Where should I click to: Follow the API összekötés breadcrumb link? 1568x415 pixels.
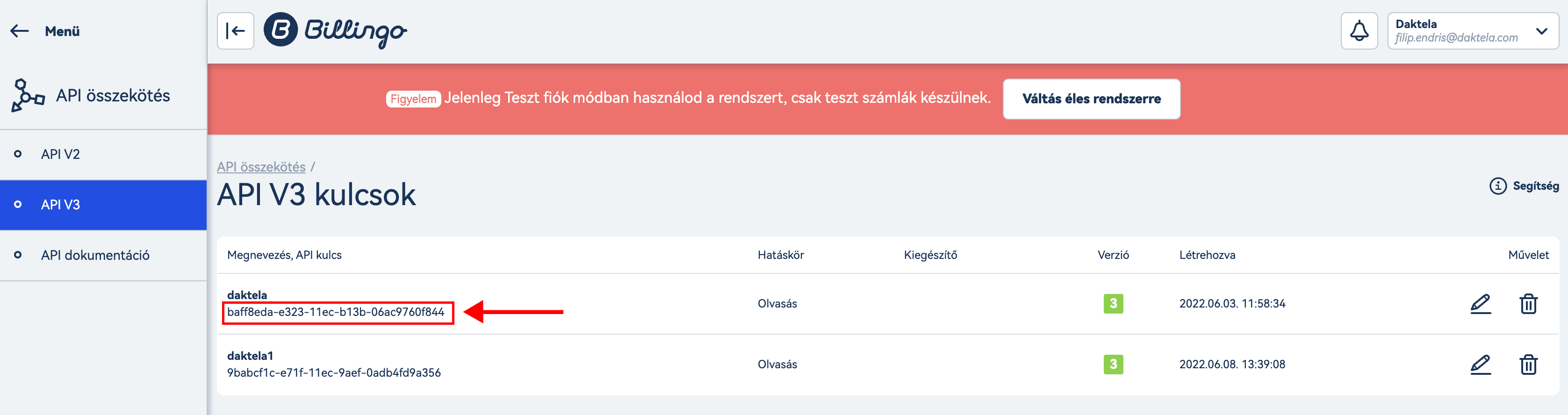coord(261,167)
